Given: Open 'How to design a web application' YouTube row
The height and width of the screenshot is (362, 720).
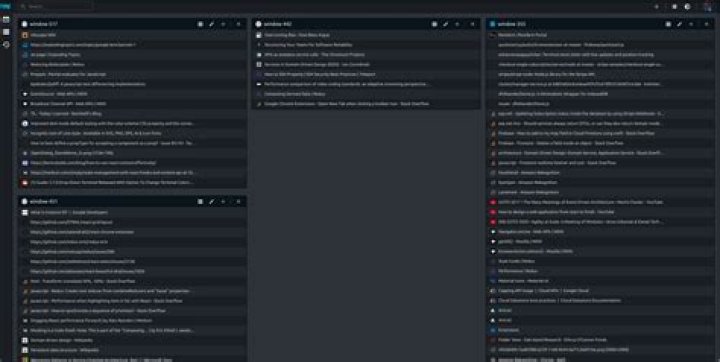Looking at the screenshot, I should coord(600,212).
